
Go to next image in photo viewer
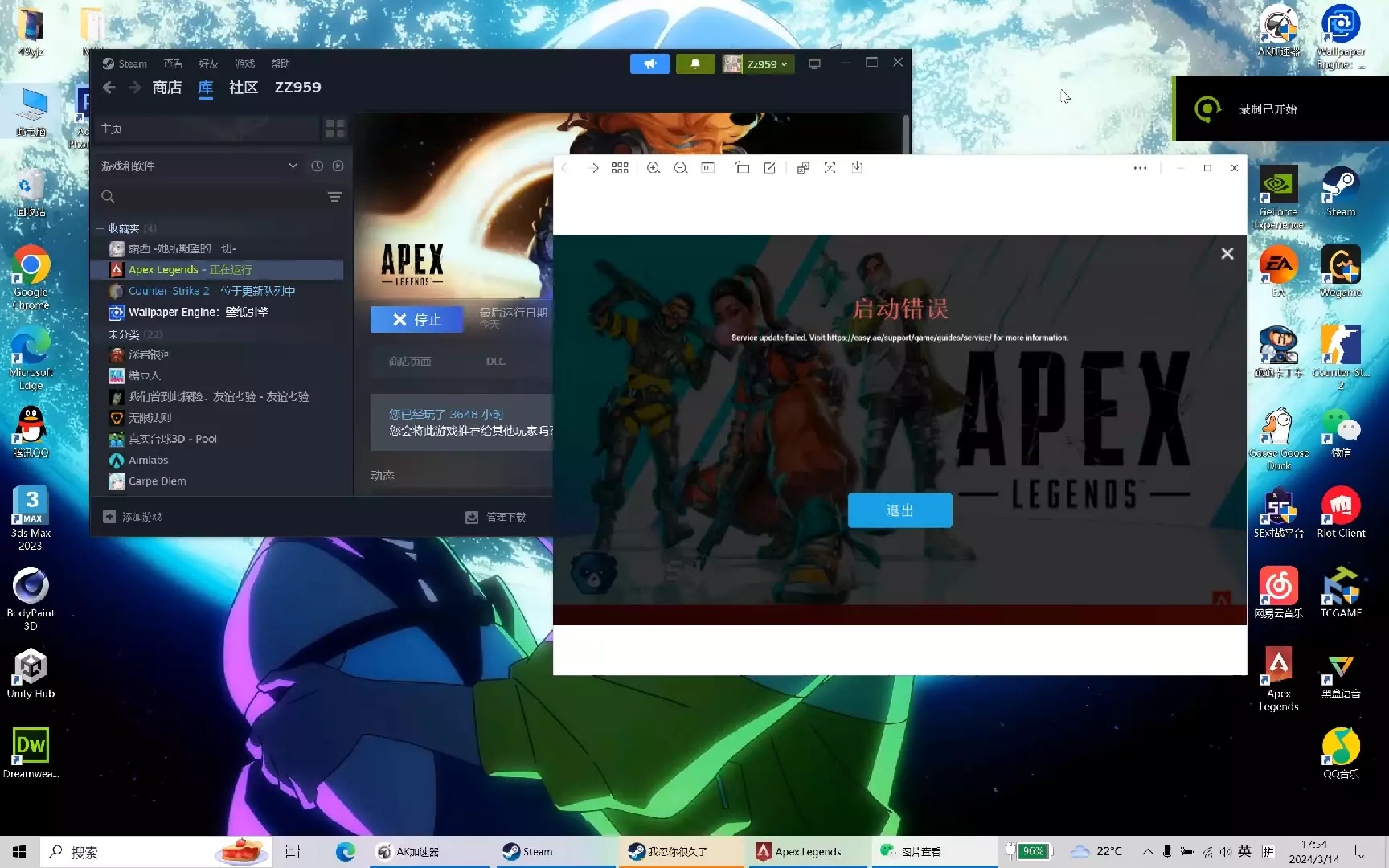pos(594,168)
